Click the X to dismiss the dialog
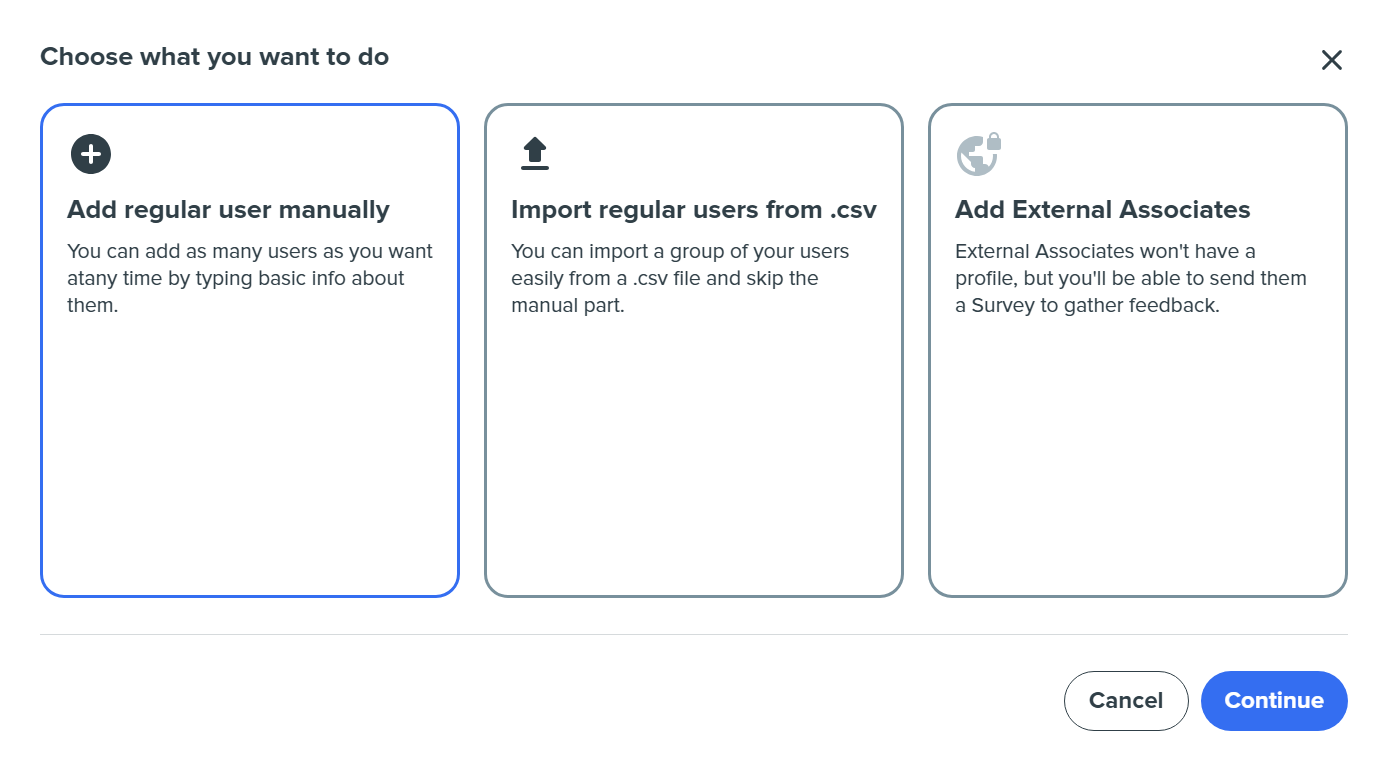 click(x=1331, y=60)
